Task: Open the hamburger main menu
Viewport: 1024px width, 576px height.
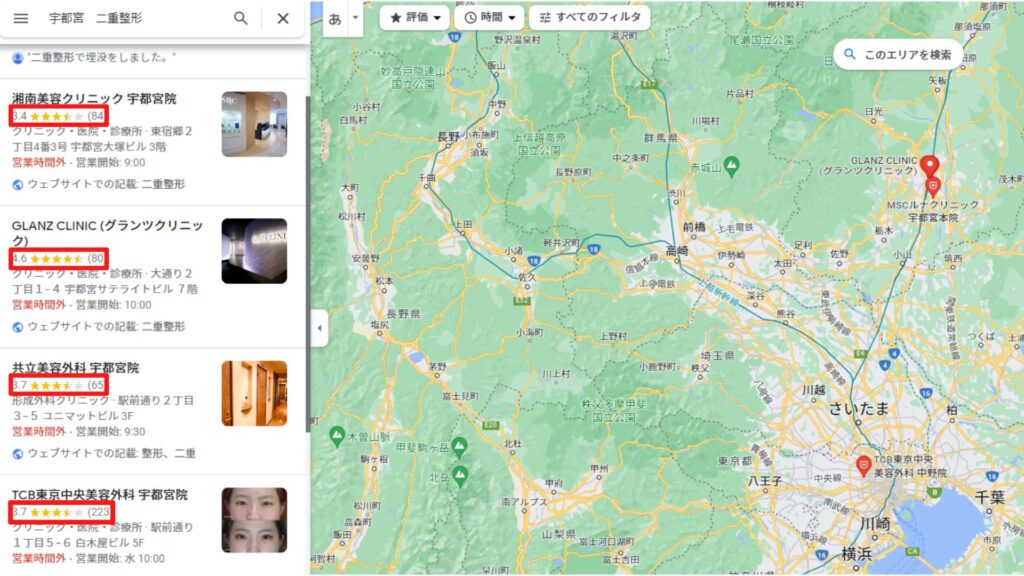Action: [21, 18]
